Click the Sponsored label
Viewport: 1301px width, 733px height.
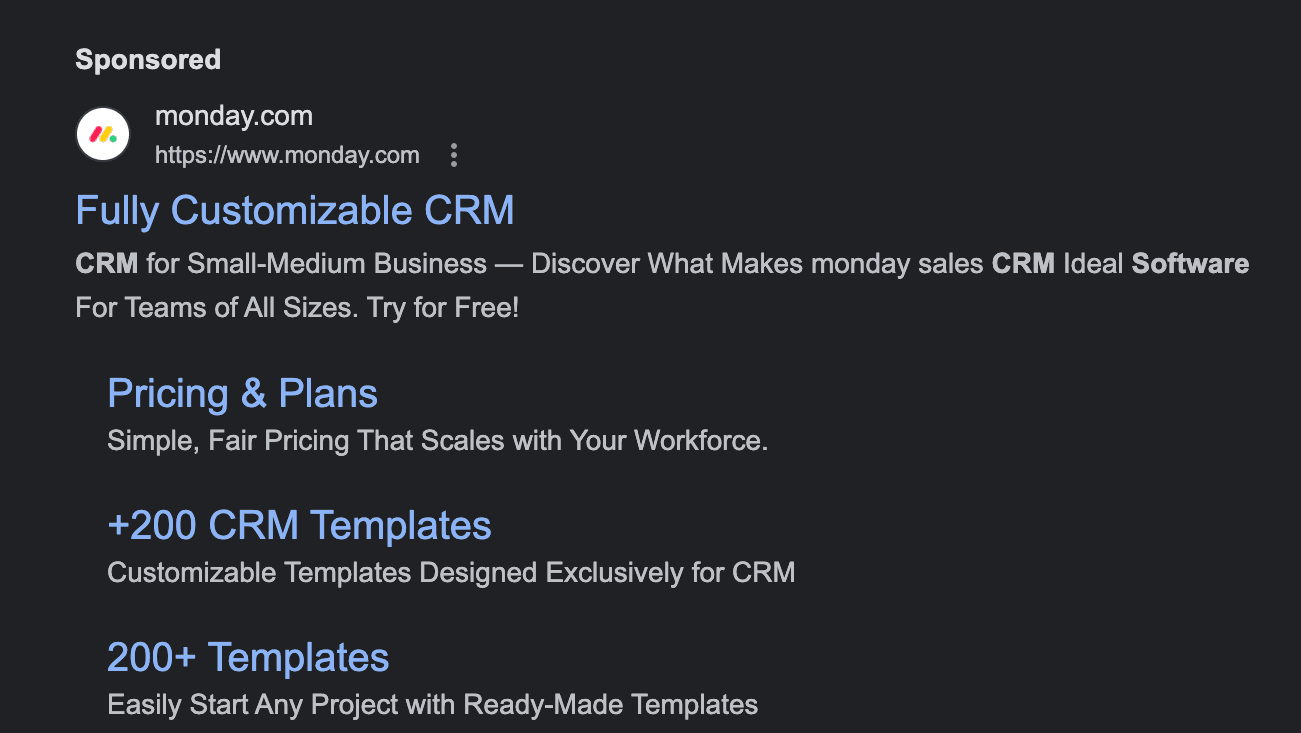point(147,59)
